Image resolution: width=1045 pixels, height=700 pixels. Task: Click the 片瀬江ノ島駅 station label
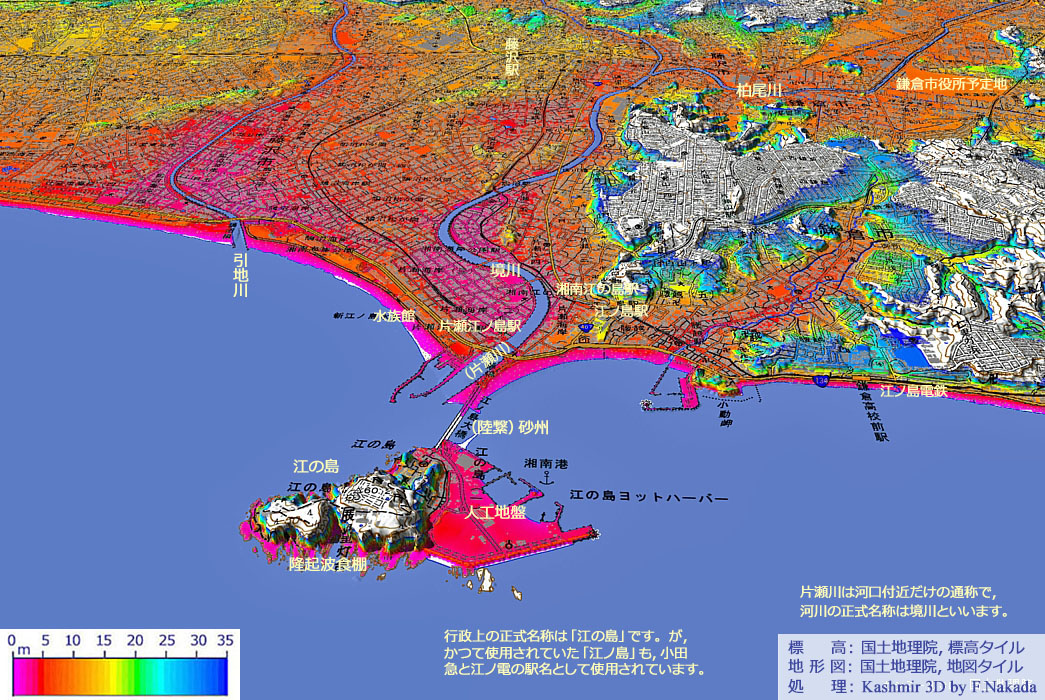tap(482, 326)
